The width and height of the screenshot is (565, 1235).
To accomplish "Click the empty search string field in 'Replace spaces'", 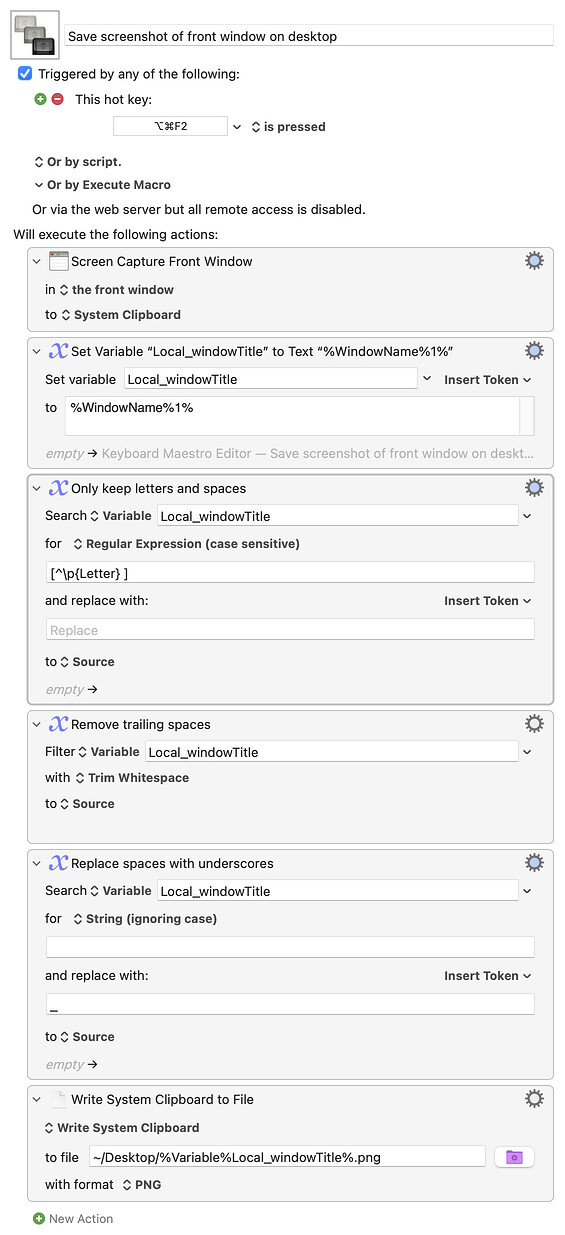I will [x=290, y=947].
